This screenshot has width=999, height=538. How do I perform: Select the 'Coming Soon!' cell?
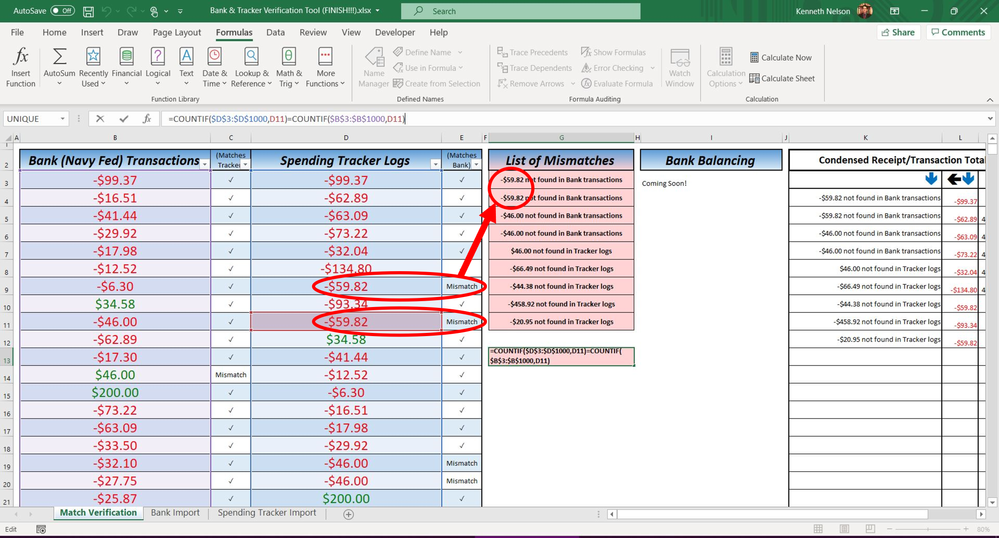point(664,184)
